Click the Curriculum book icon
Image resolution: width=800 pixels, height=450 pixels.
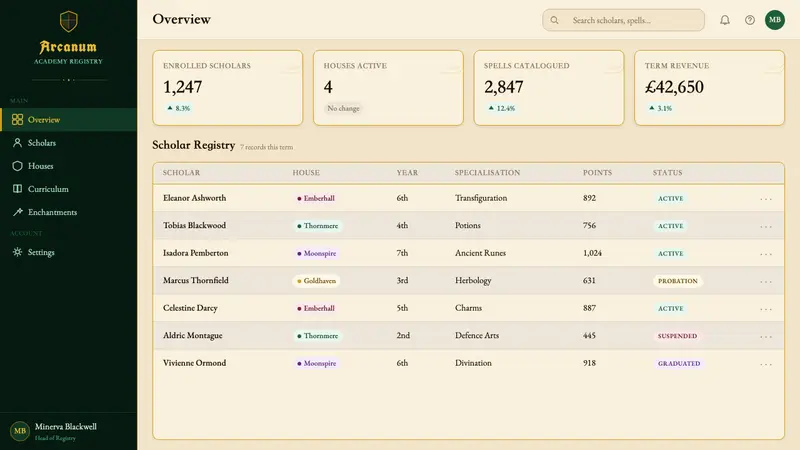point(17,189)
